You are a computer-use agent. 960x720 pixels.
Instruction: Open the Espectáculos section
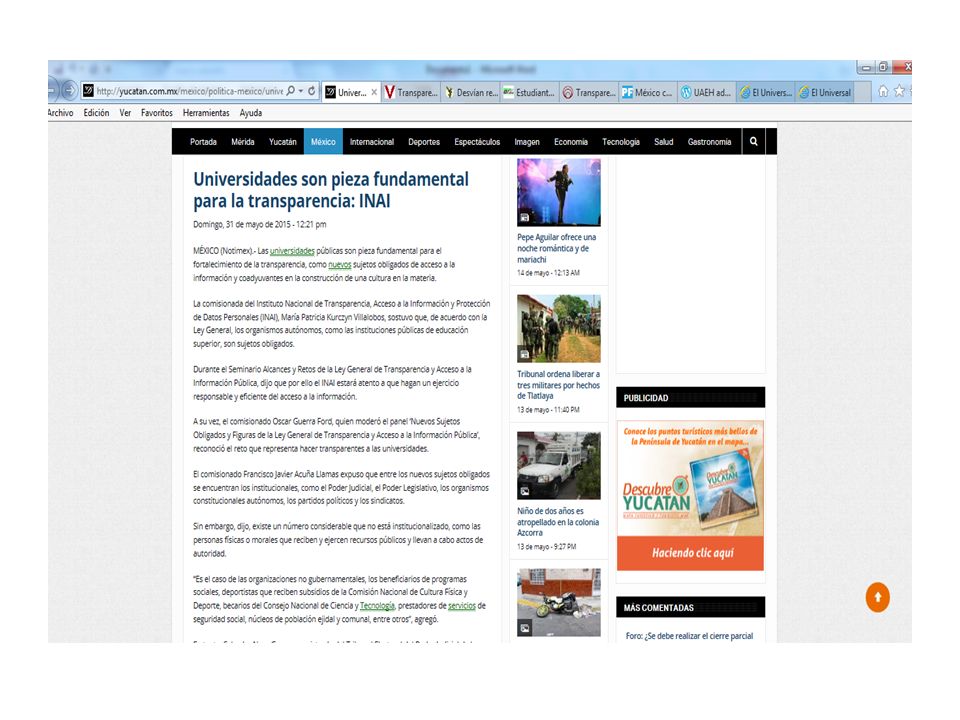point(477,141)
